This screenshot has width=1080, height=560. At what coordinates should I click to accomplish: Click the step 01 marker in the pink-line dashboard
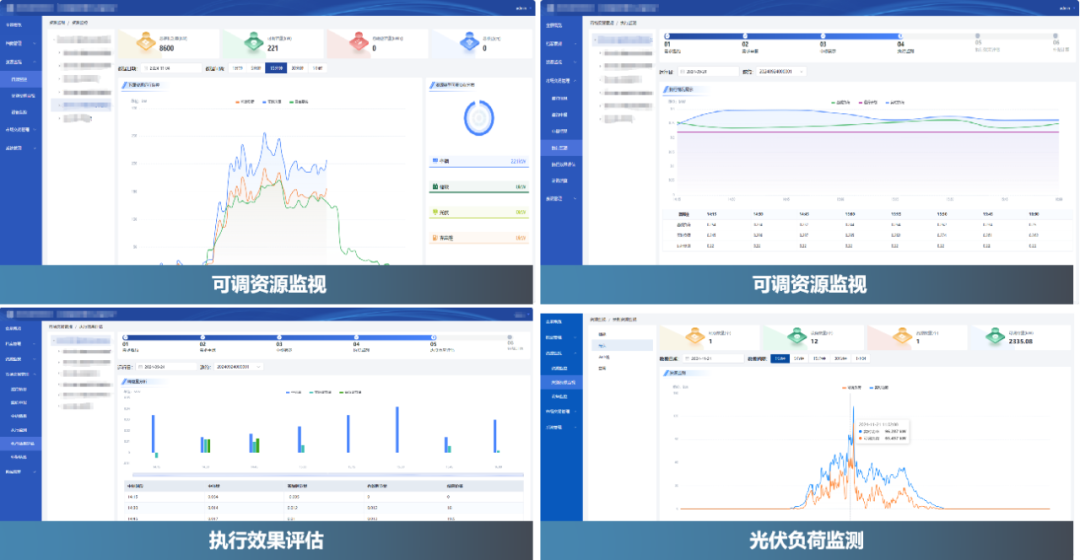[667, 36]
